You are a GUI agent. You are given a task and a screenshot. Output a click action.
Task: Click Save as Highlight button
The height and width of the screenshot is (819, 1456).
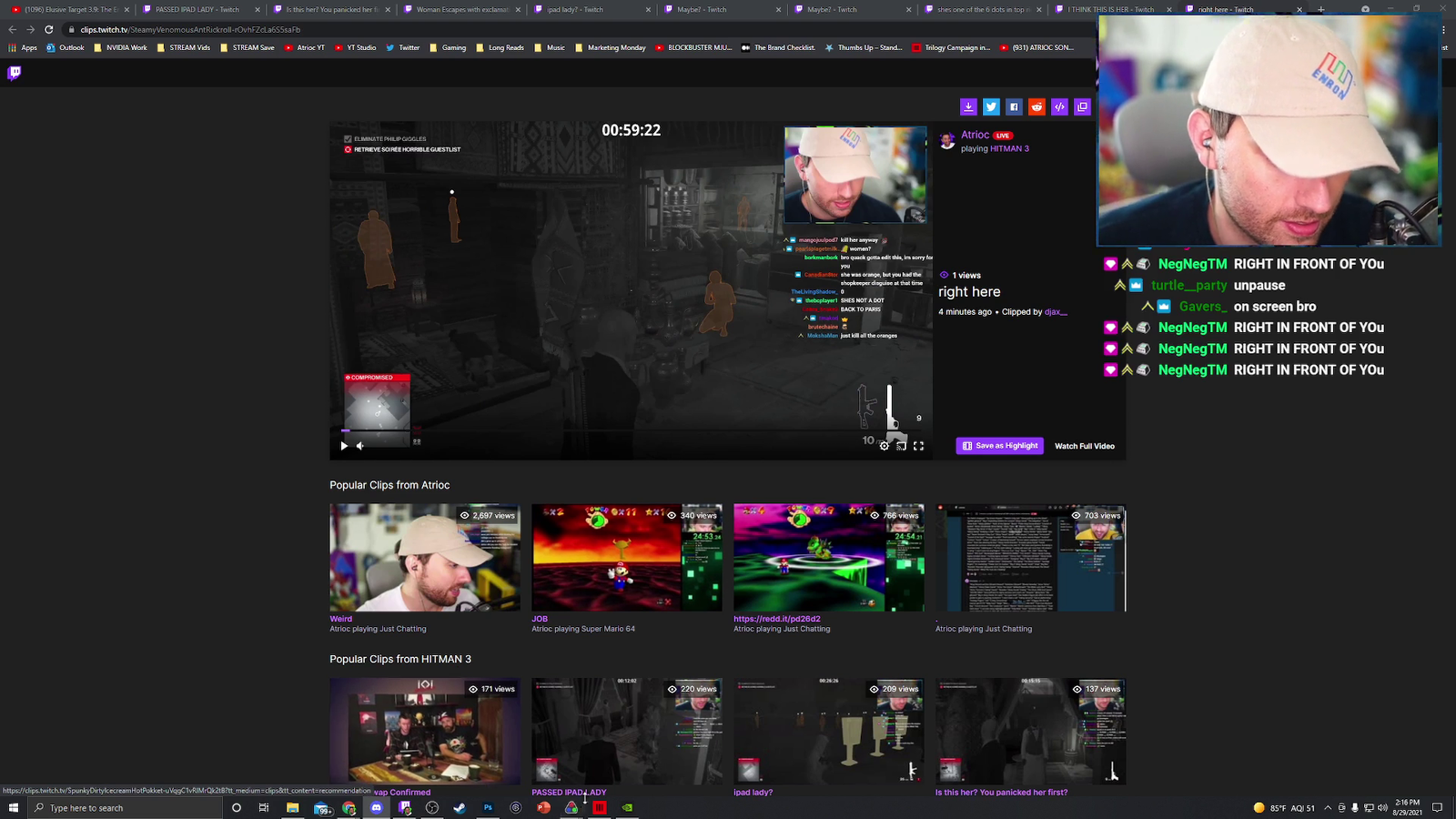(999, 446)
